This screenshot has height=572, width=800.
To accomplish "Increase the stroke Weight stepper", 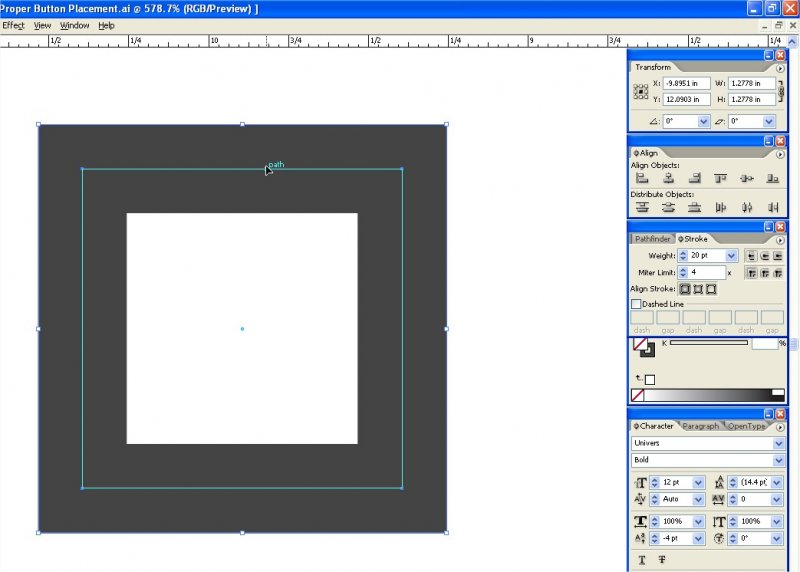I will tap(683, 253).
